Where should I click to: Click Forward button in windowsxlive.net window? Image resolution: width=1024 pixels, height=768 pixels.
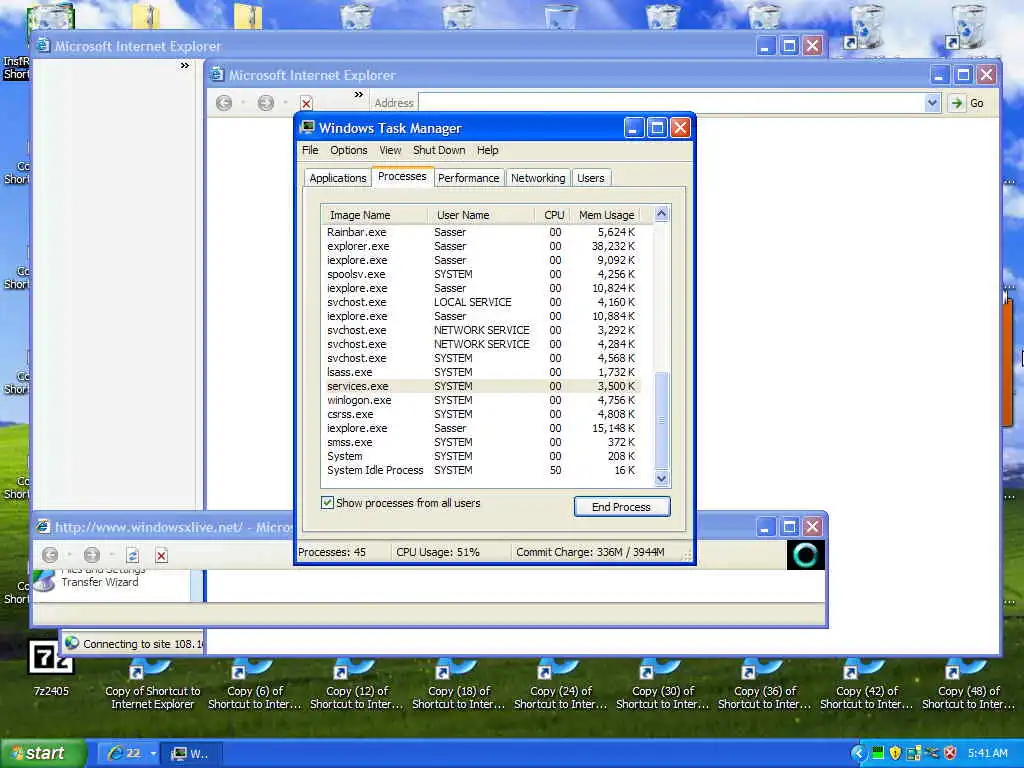click(x=91, y=555)
